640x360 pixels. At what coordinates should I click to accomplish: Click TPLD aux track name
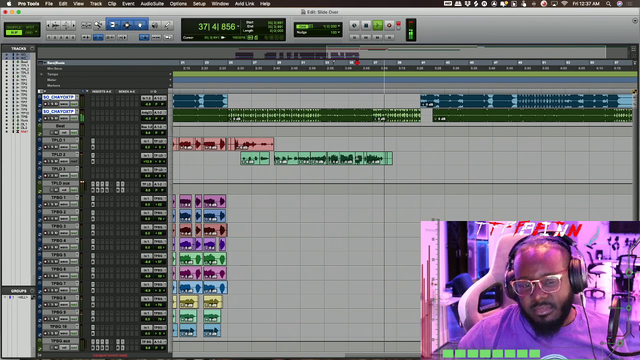pyautogui.click(x=60, y=183)
